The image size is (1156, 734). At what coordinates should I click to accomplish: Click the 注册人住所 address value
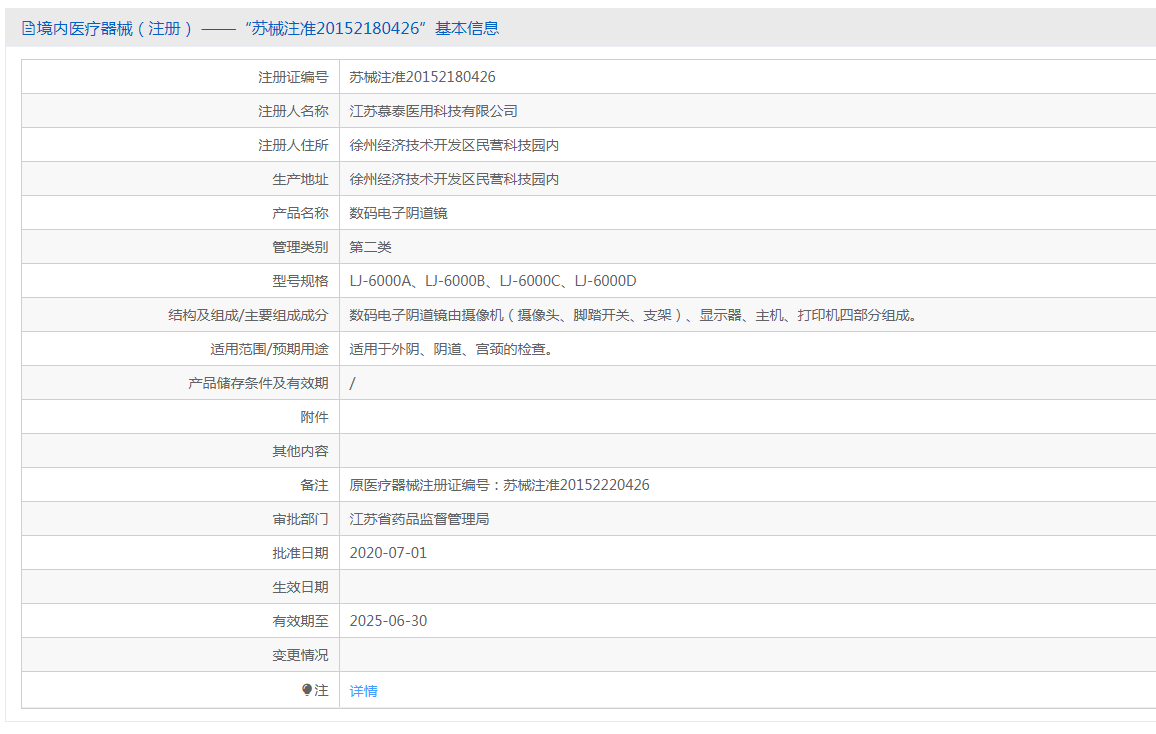pos(454,145)
